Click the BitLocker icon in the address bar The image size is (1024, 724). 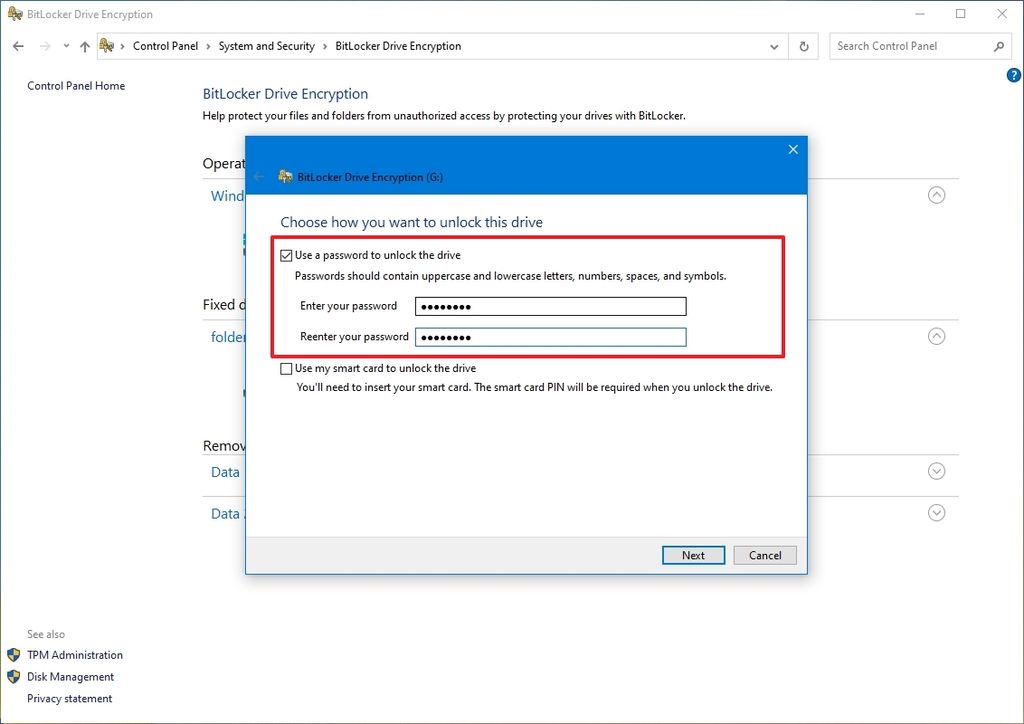pos(106,46)
